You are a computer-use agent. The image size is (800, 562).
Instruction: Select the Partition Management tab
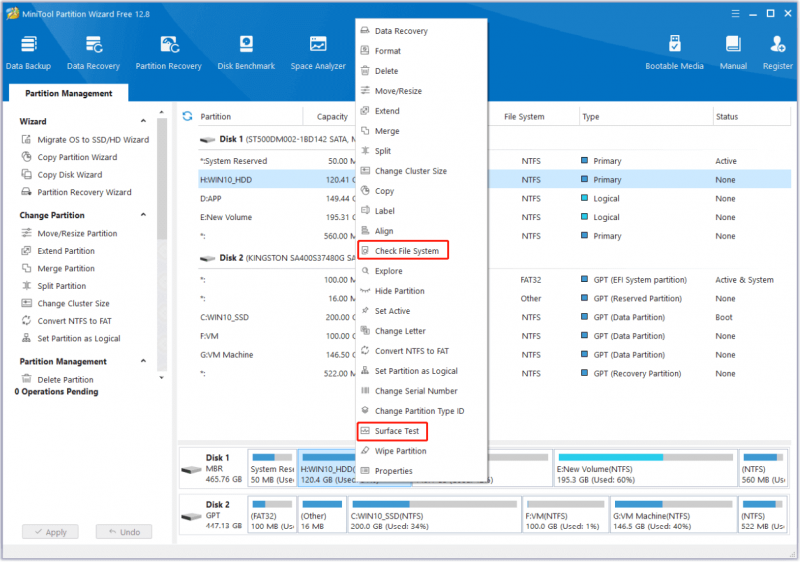coord(69,93)
